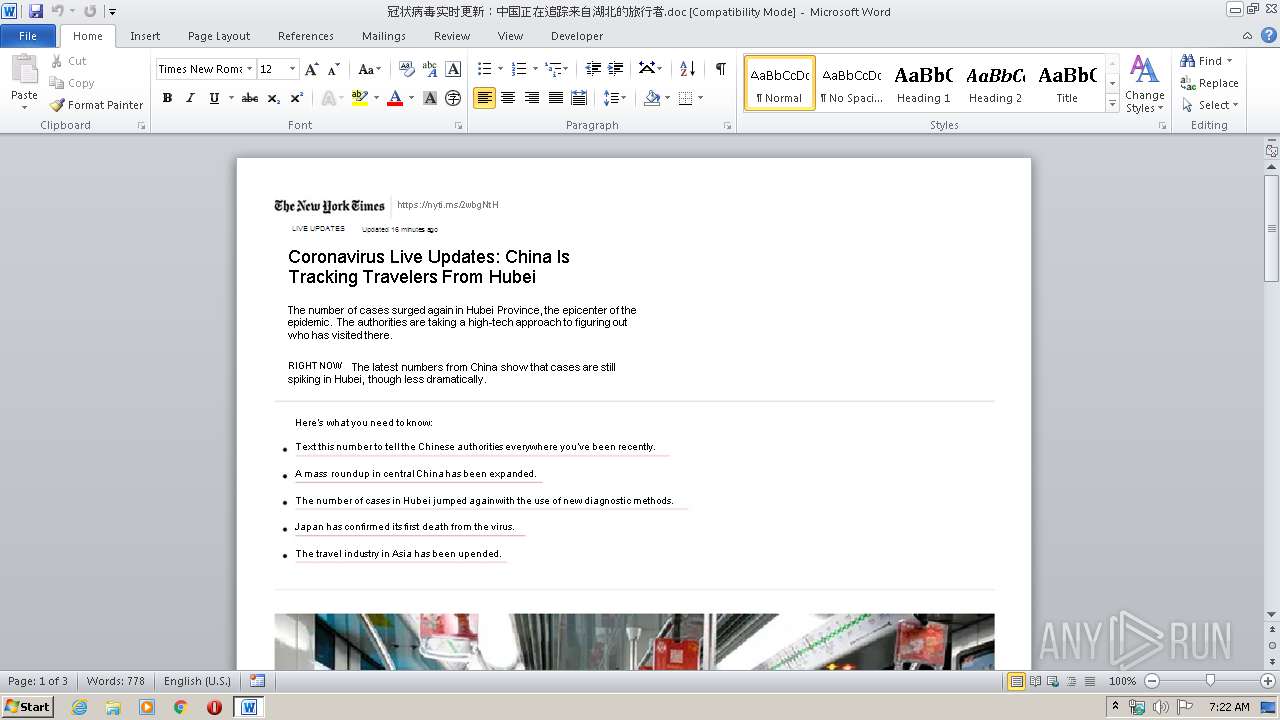The image size is (1280, 720).
Task: Switch to the Insert tab
Action: tap(145, 36)
